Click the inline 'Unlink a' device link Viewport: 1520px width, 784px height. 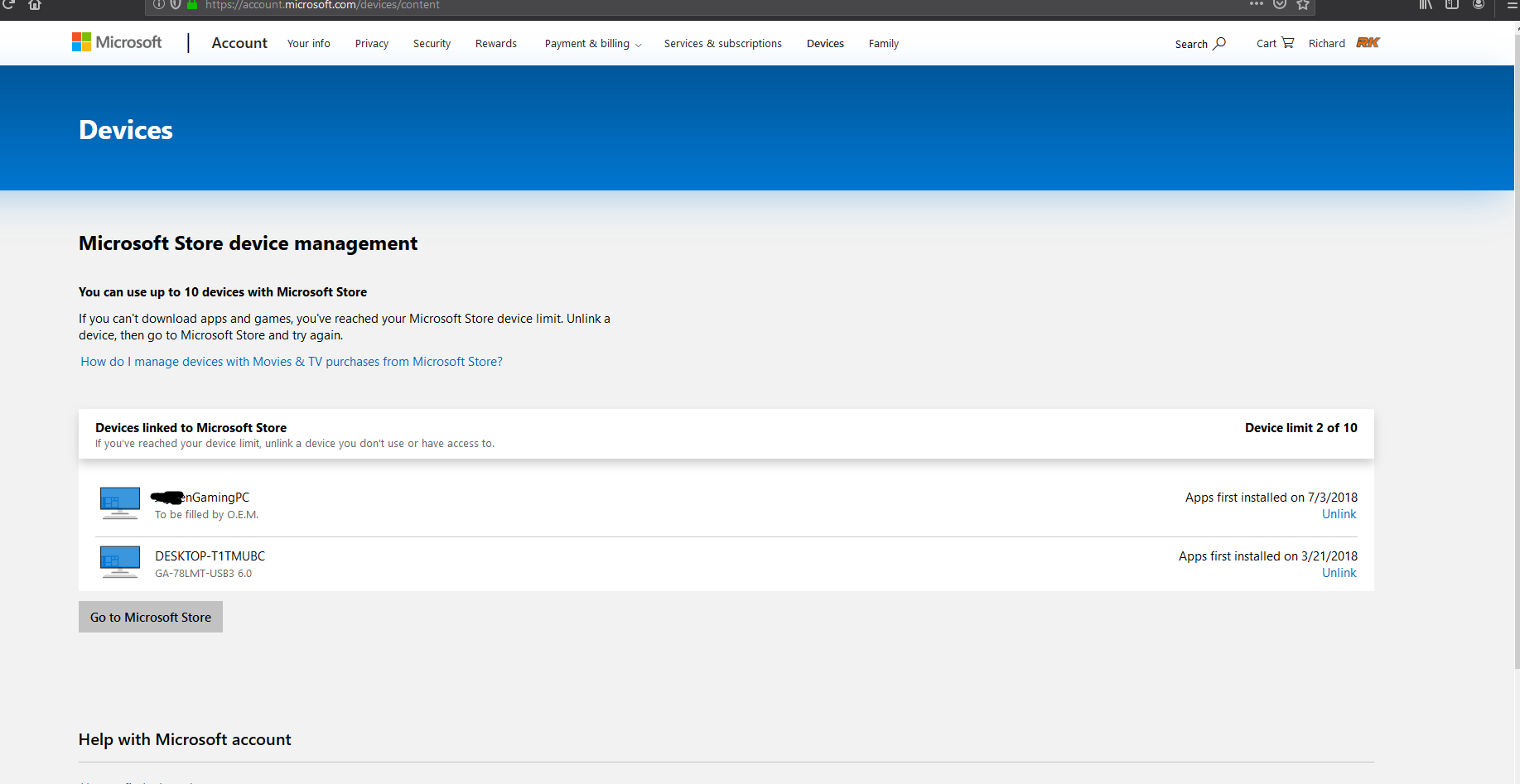click(588, 319)
